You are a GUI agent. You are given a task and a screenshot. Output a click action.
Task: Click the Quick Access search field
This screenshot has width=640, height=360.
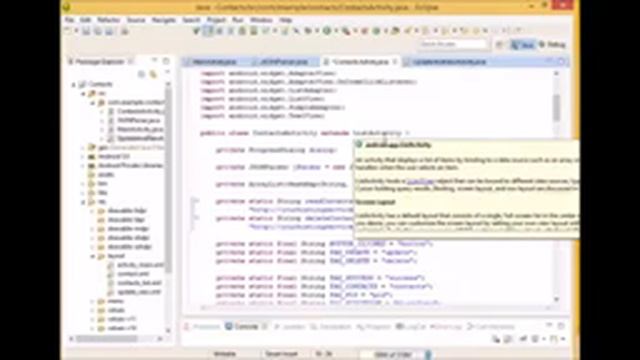(453, 44)
